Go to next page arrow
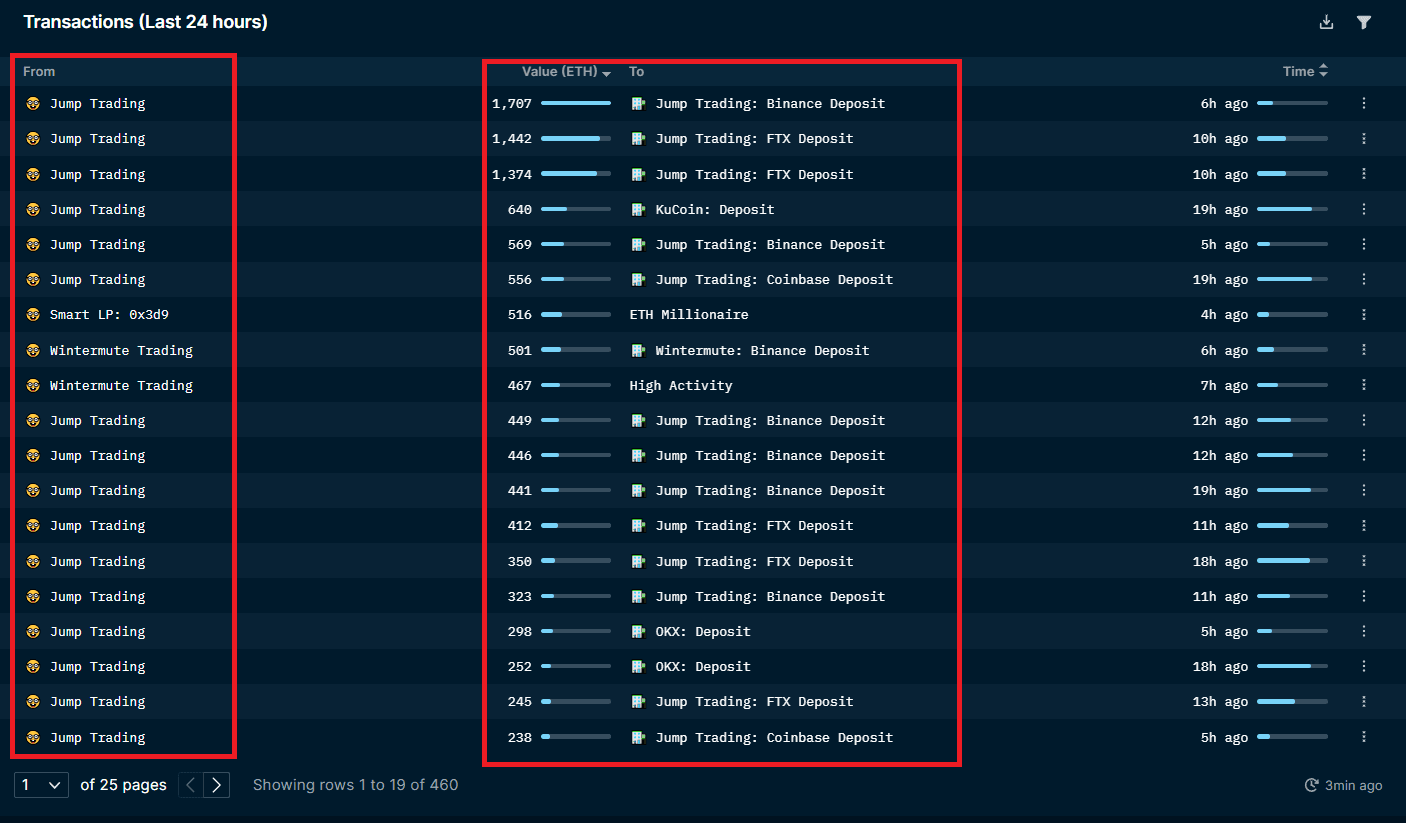The width and height of the screenshot is (1406, 826). point(217,785)
